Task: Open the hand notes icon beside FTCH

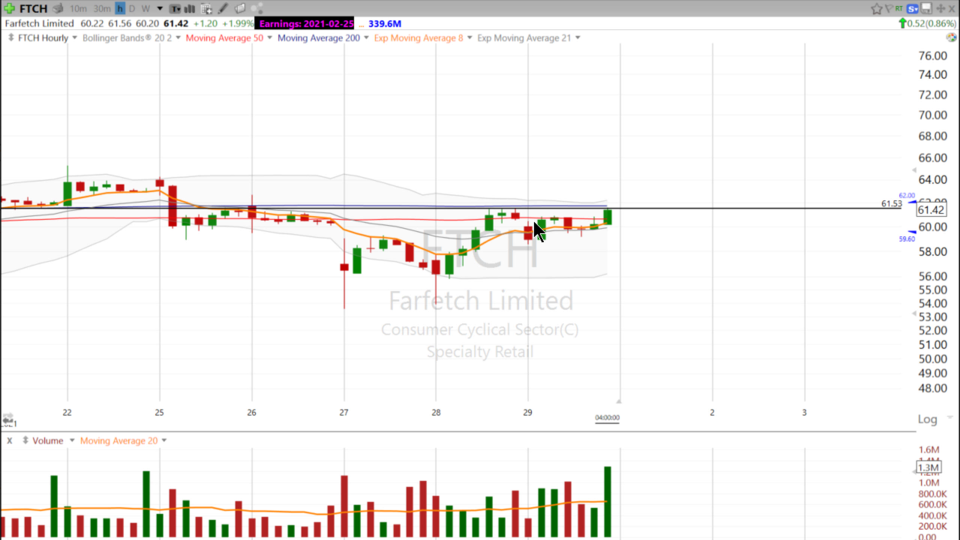Action: [58, 9]
